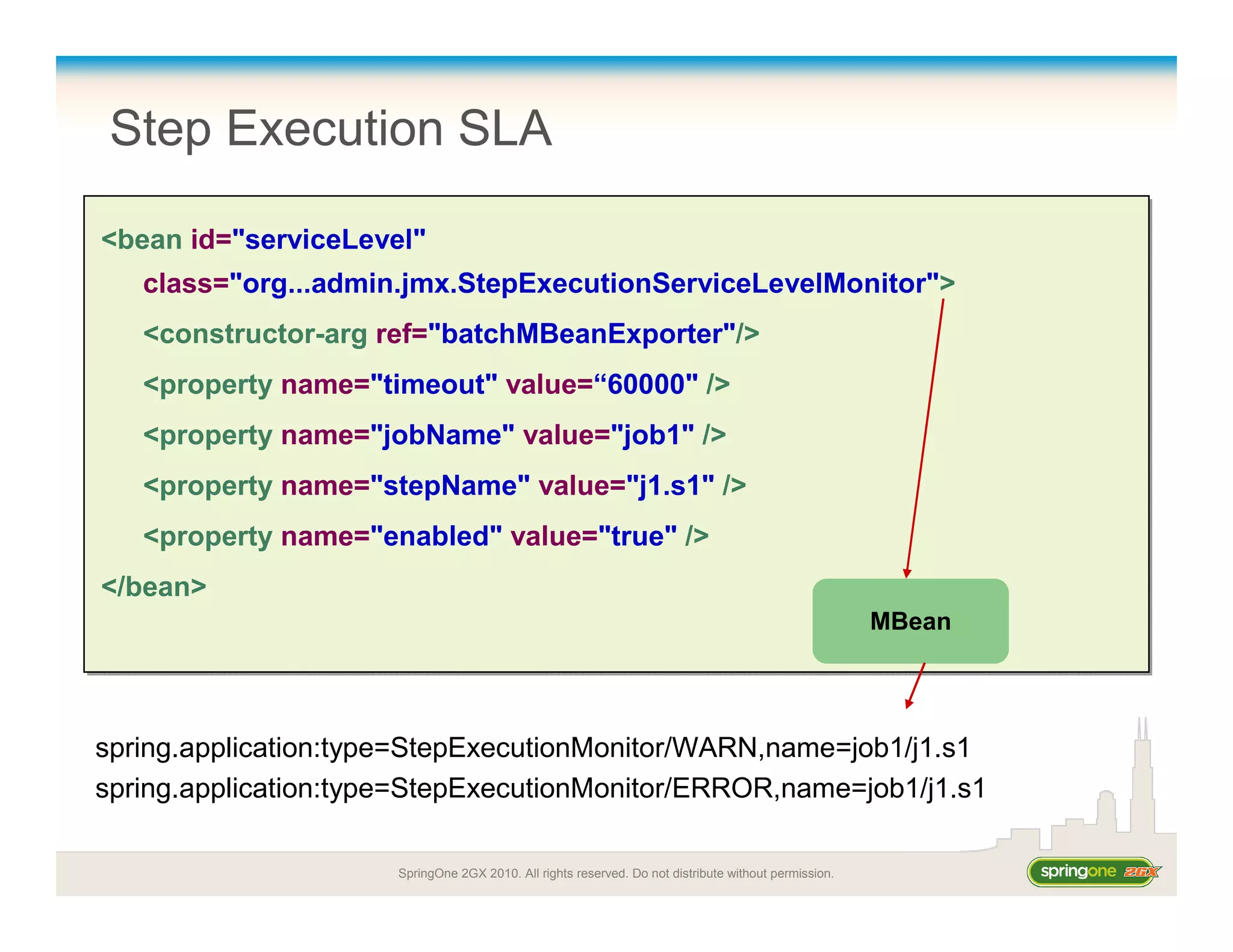This screenshot has height=952, width=1233.
Task: Click the Step Execution SLA title
Action: 331,128
